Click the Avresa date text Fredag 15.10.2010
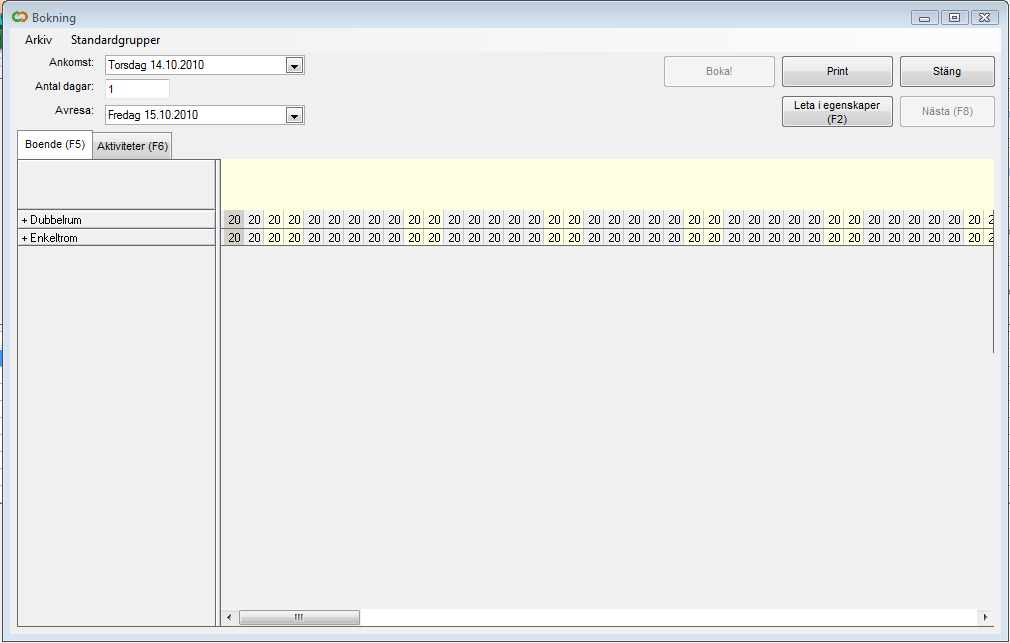The image size is (1010, 643). coord(153,115)
